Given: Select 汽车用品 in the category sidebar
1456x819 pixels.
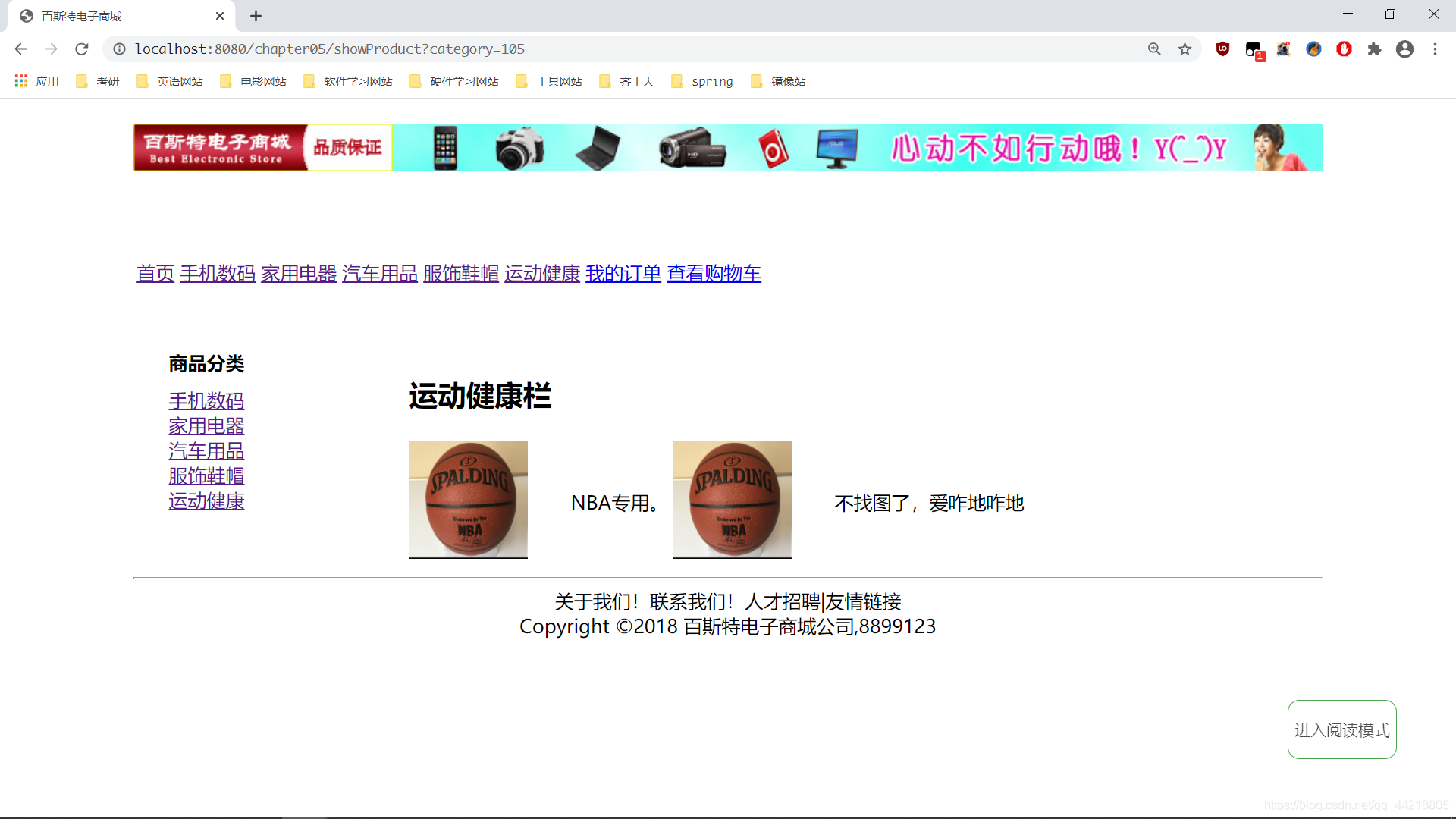Looking at the screenshot, I should (x=206, y=451).
